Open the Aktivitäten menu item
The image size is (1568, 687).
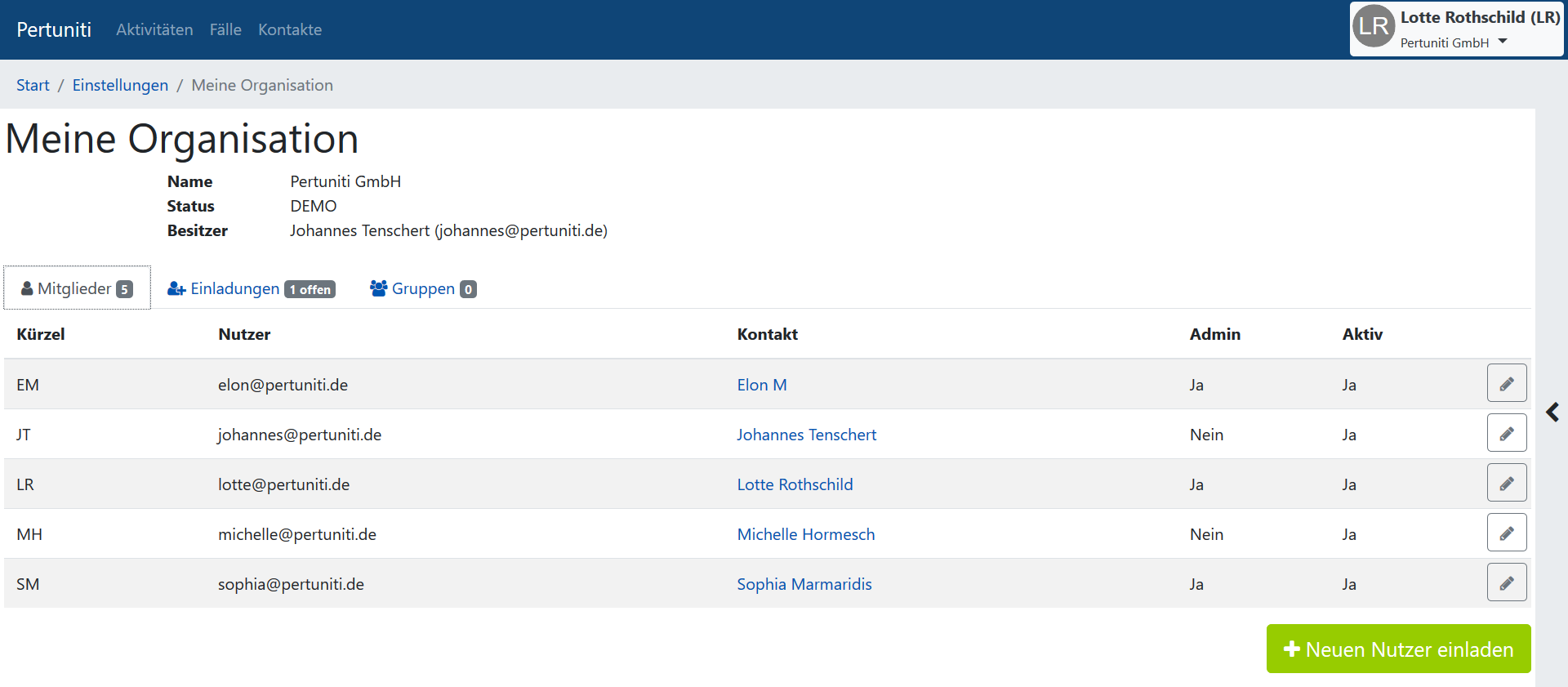[154, 29]
